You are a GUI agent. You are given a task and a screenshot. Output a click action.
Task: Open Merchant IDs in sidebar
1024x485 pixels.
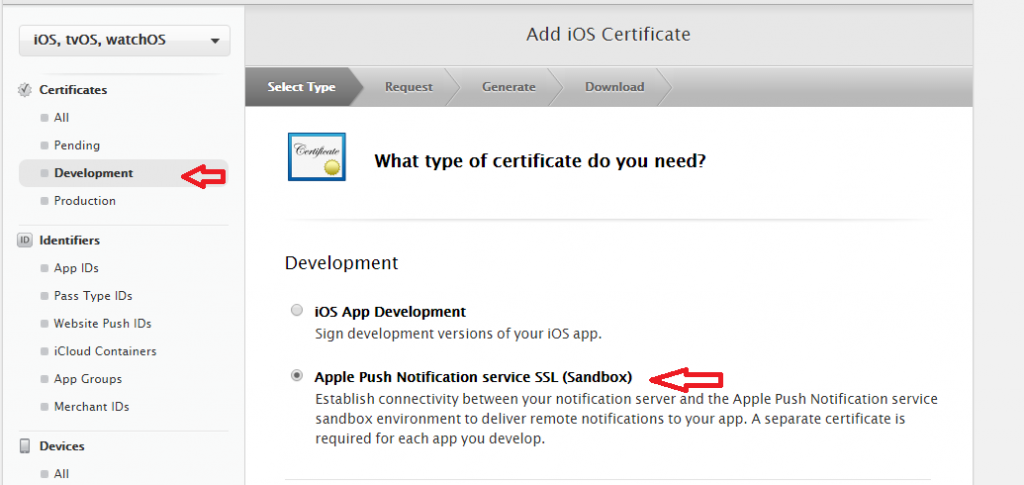(91, 407)
